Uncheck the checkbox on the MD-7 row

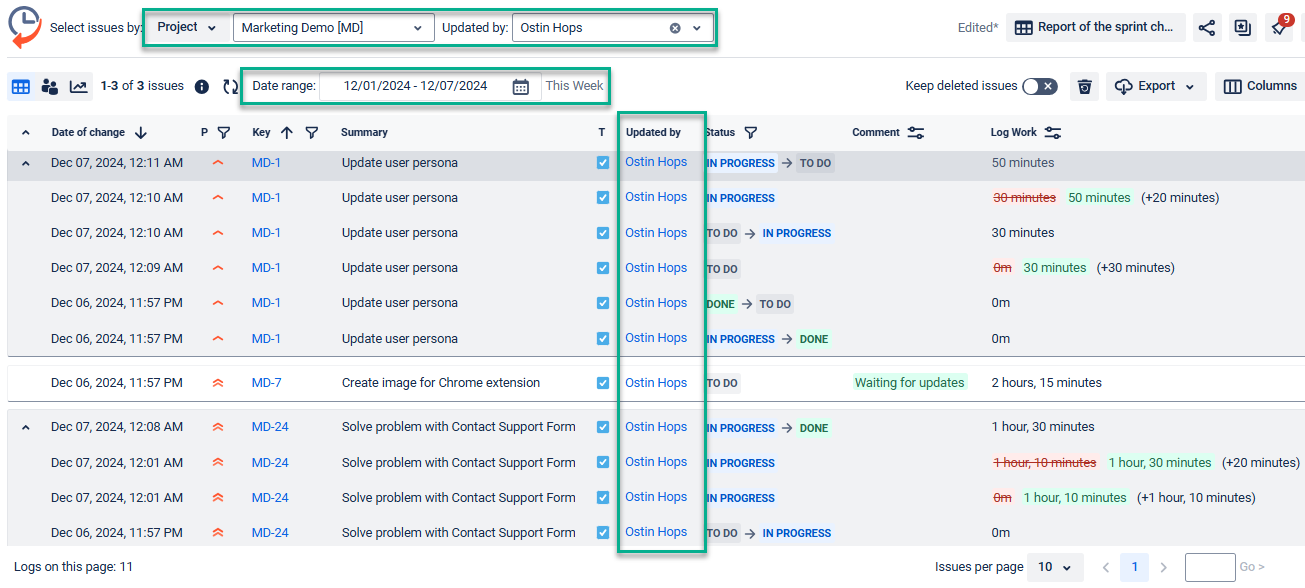(x=602, y=382)
